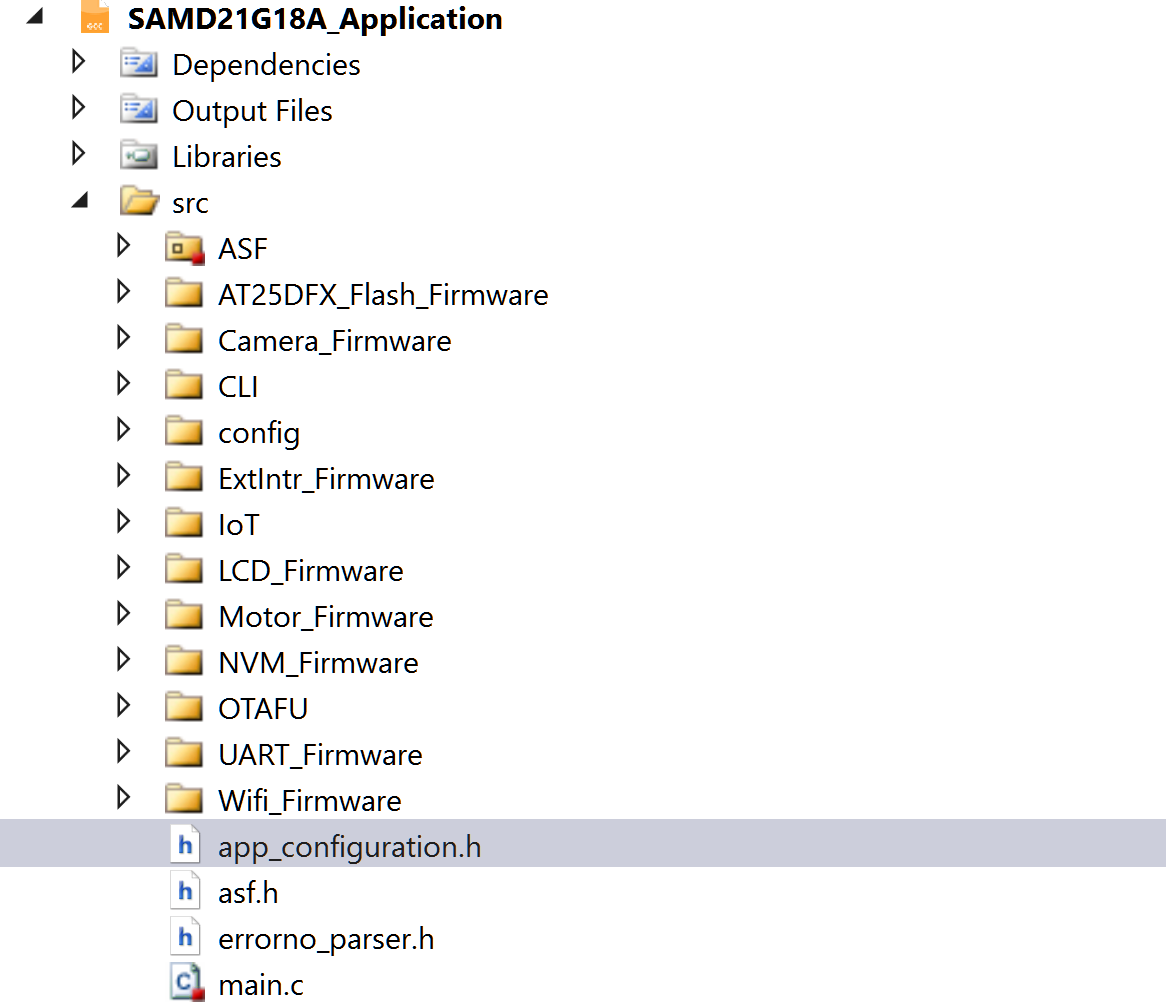Click the open src folder icon
Viewport: 1166px width, 1007px height.
(139, 201)
